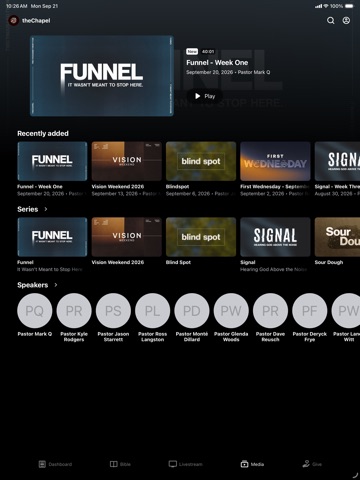Open the Livestream tab
Viewport: 360px width, 480px height.
tap(185, 464)
